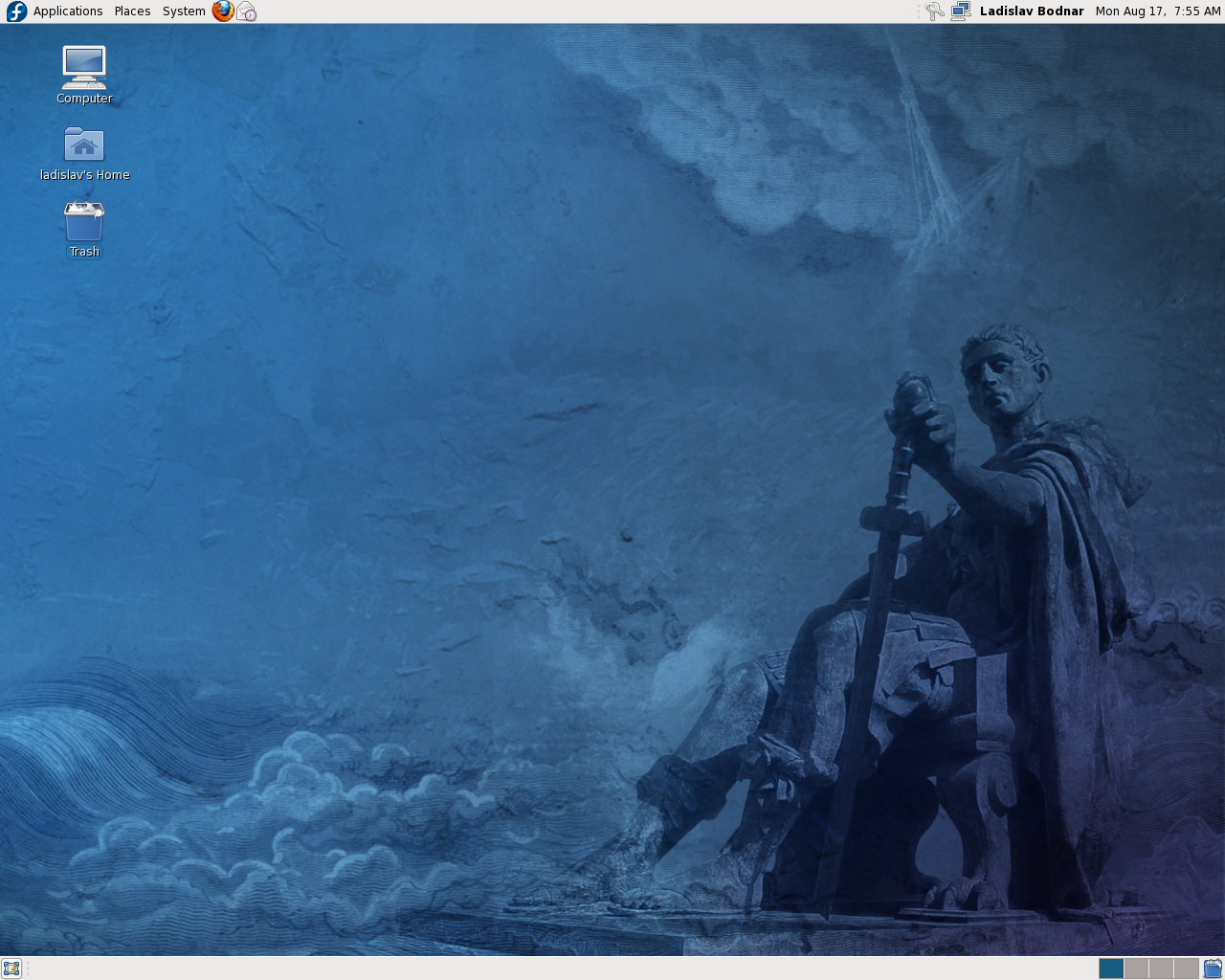Launch the Firefox web browser
Viewport: 1225px width, 980px height.
coord(223,11)
